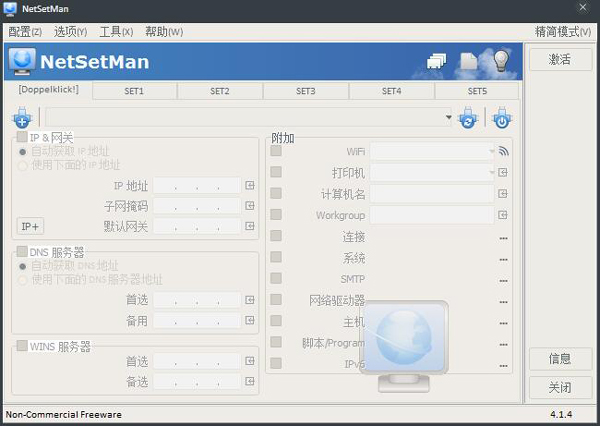Image resolution: width=600 pixels, height=426 pixels.
Task: Click the adapter power toggle icon
Action: (x=502, y=117)
